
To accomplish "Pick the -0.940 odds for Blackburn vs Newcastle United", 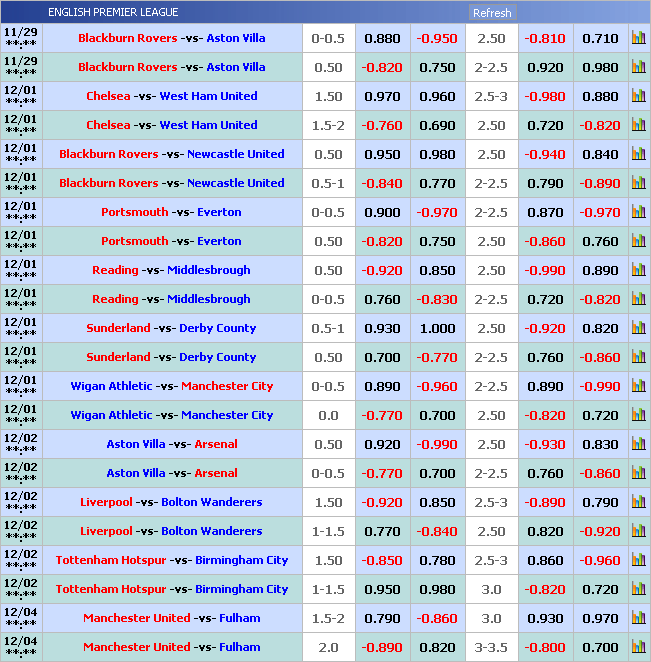I will point(546,155).
